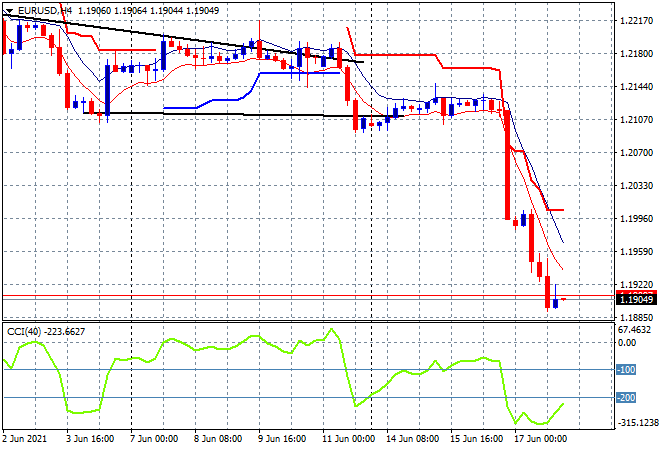The height and width of the screenshot is (450, 660).
Task: Open the chart menu arrow beside EURUSD
Action: [9, 11]
